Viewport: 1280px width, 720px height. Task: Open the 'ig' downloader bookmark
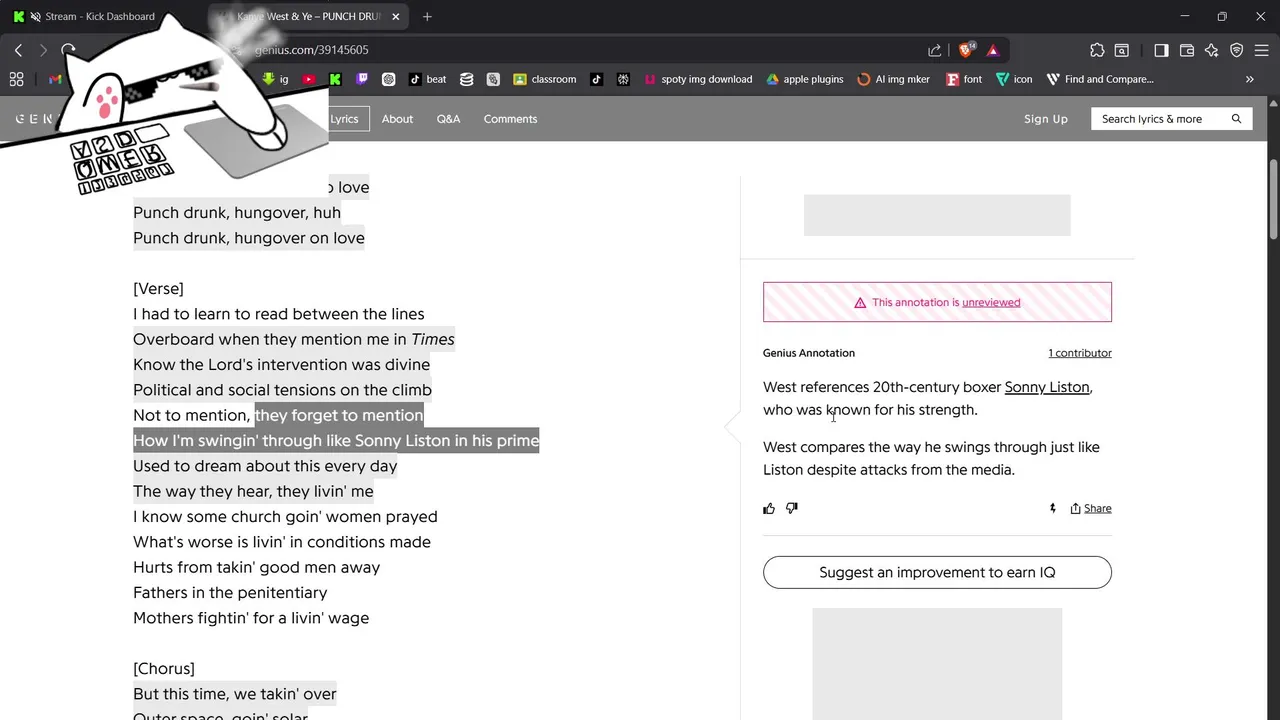tap(276, 79)
